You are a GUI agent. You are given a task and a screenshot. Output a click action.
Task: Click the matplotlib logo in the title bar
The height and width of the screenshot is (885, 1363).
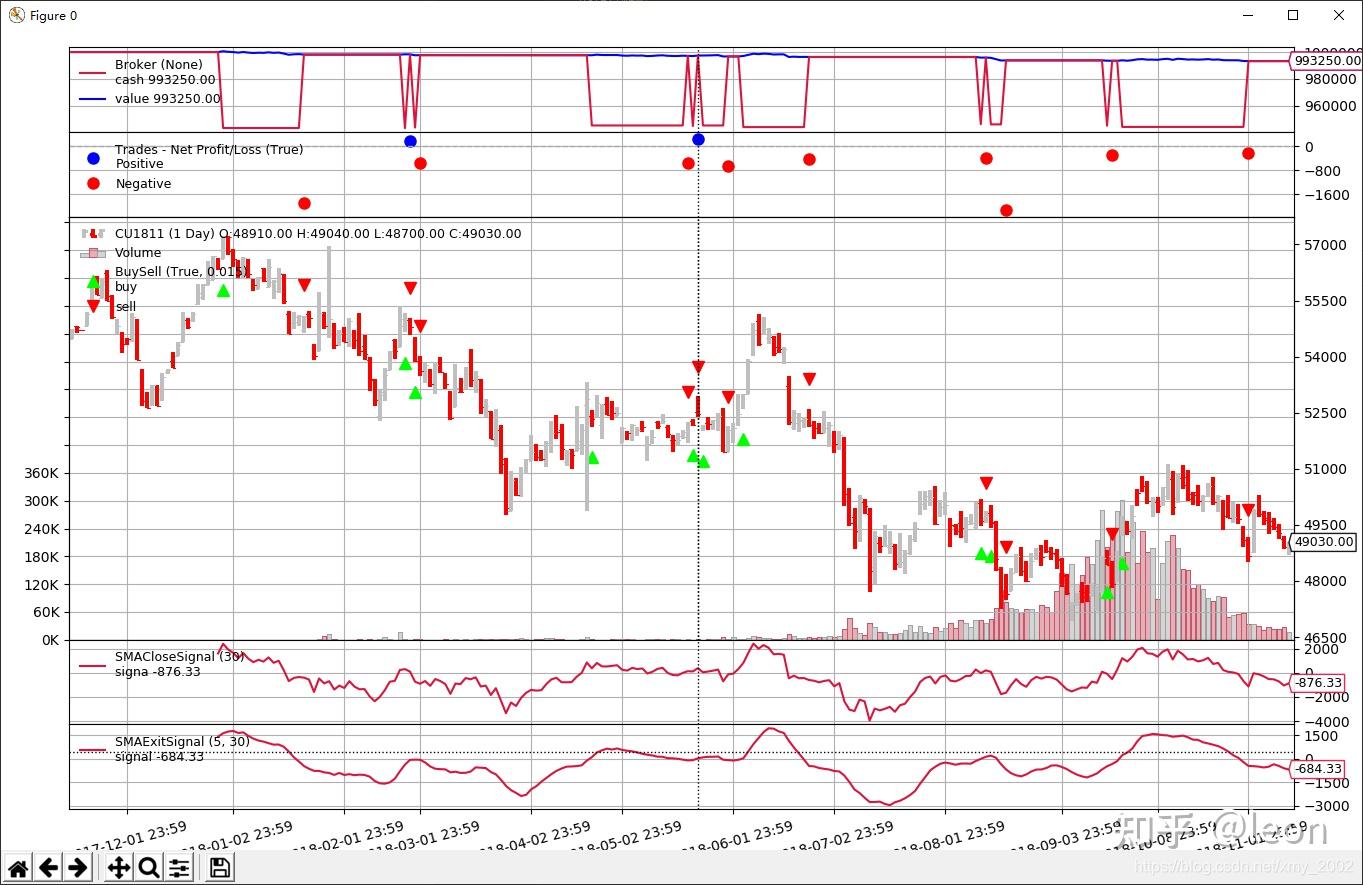point(16,15)
